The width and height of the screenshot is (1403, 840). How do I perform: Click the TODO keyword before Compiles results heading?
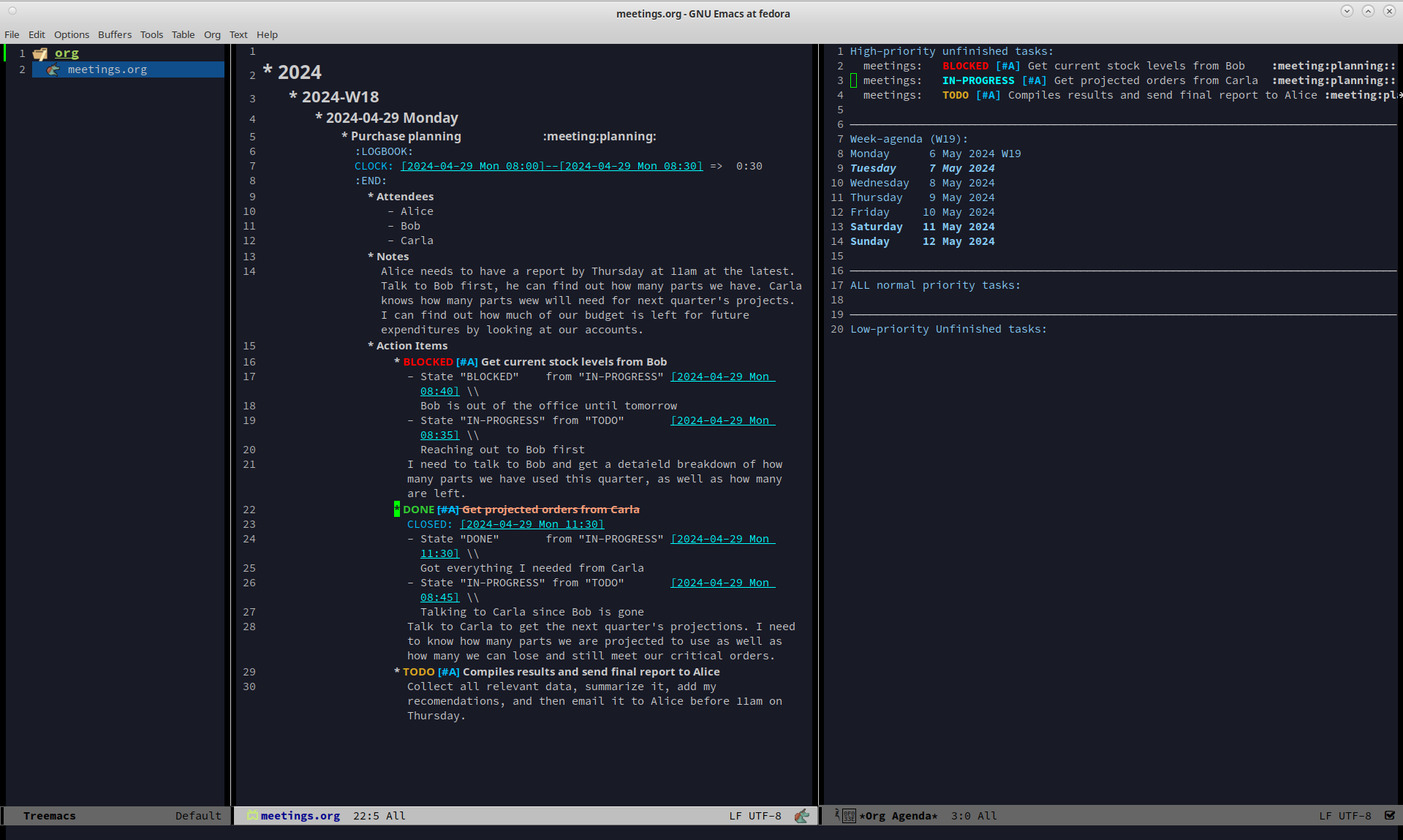click(x=419, y=671)
